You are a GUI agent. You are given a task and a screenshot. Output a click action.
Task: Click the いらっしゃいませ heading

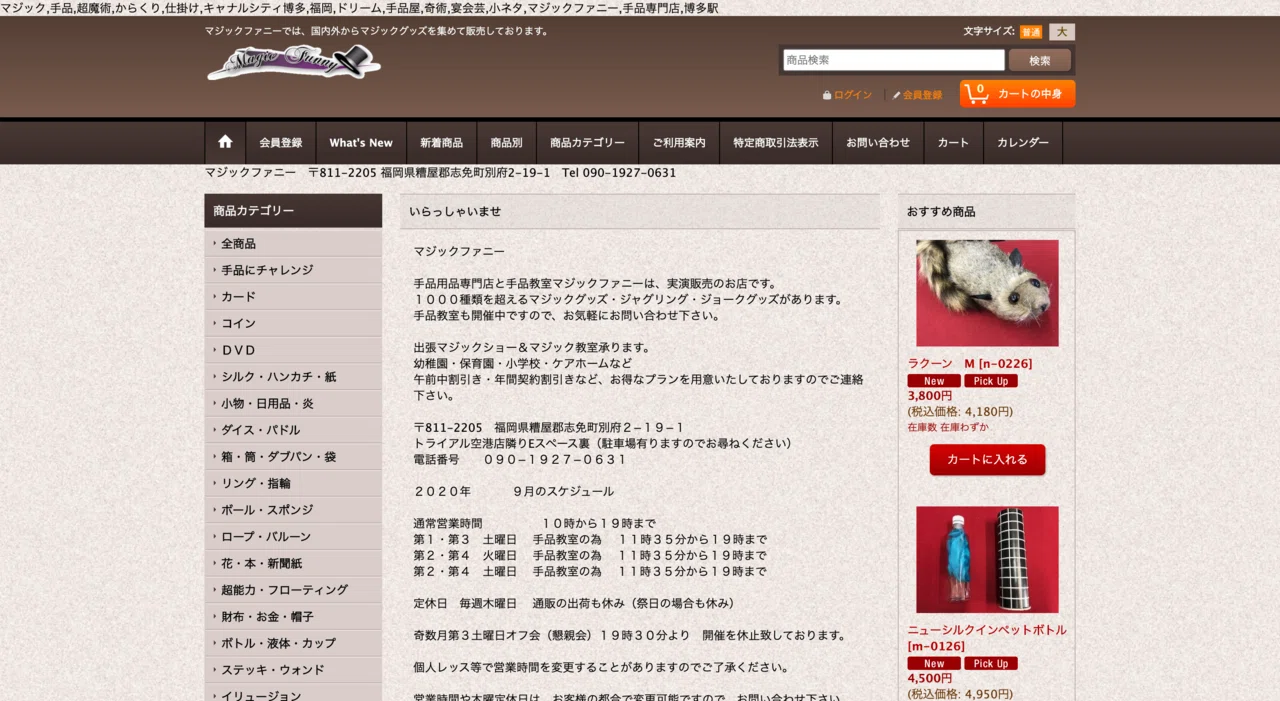[x=640, y=211]
